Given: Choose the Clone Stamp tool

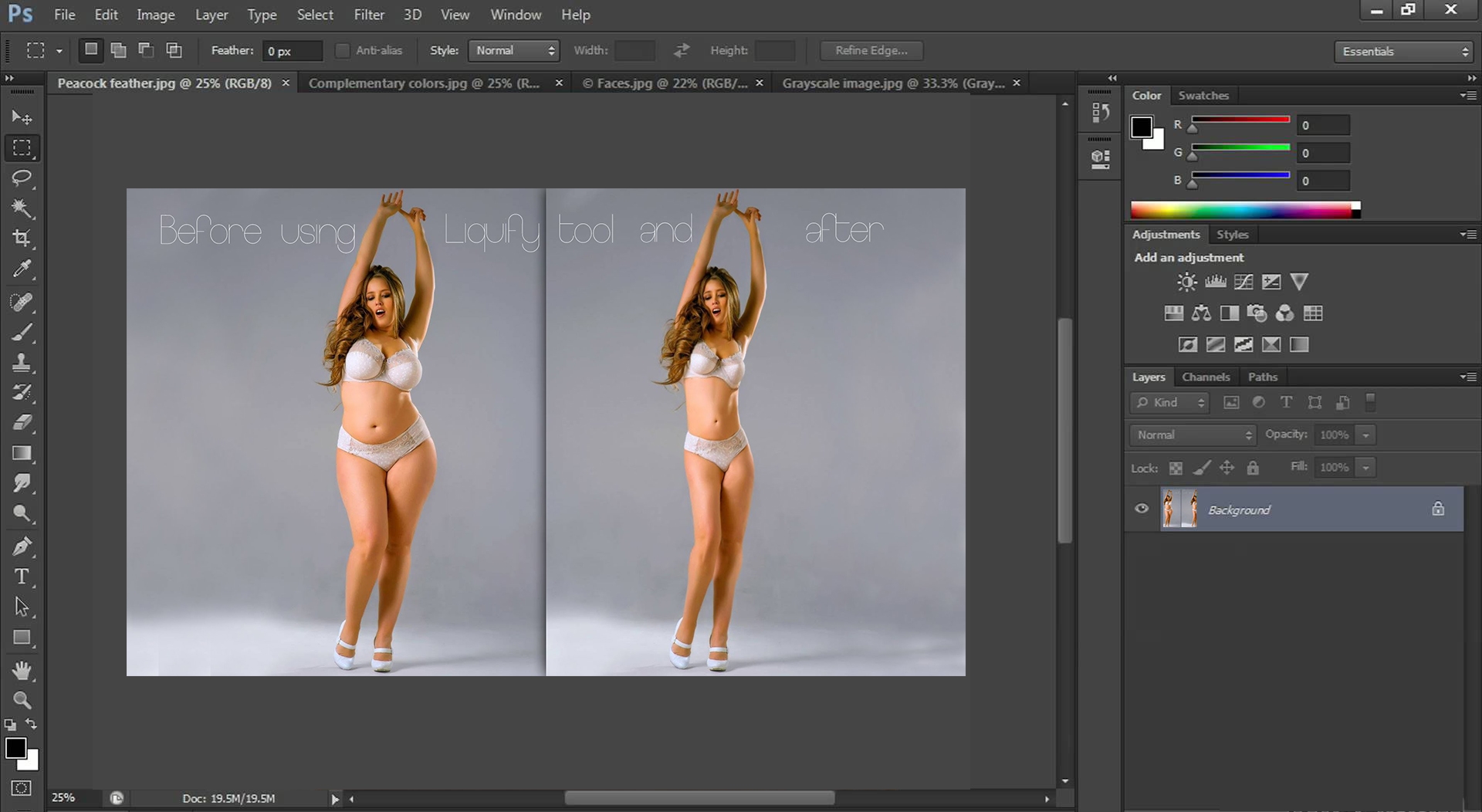Looking at the screenshot, I should [x=22, y=362].
